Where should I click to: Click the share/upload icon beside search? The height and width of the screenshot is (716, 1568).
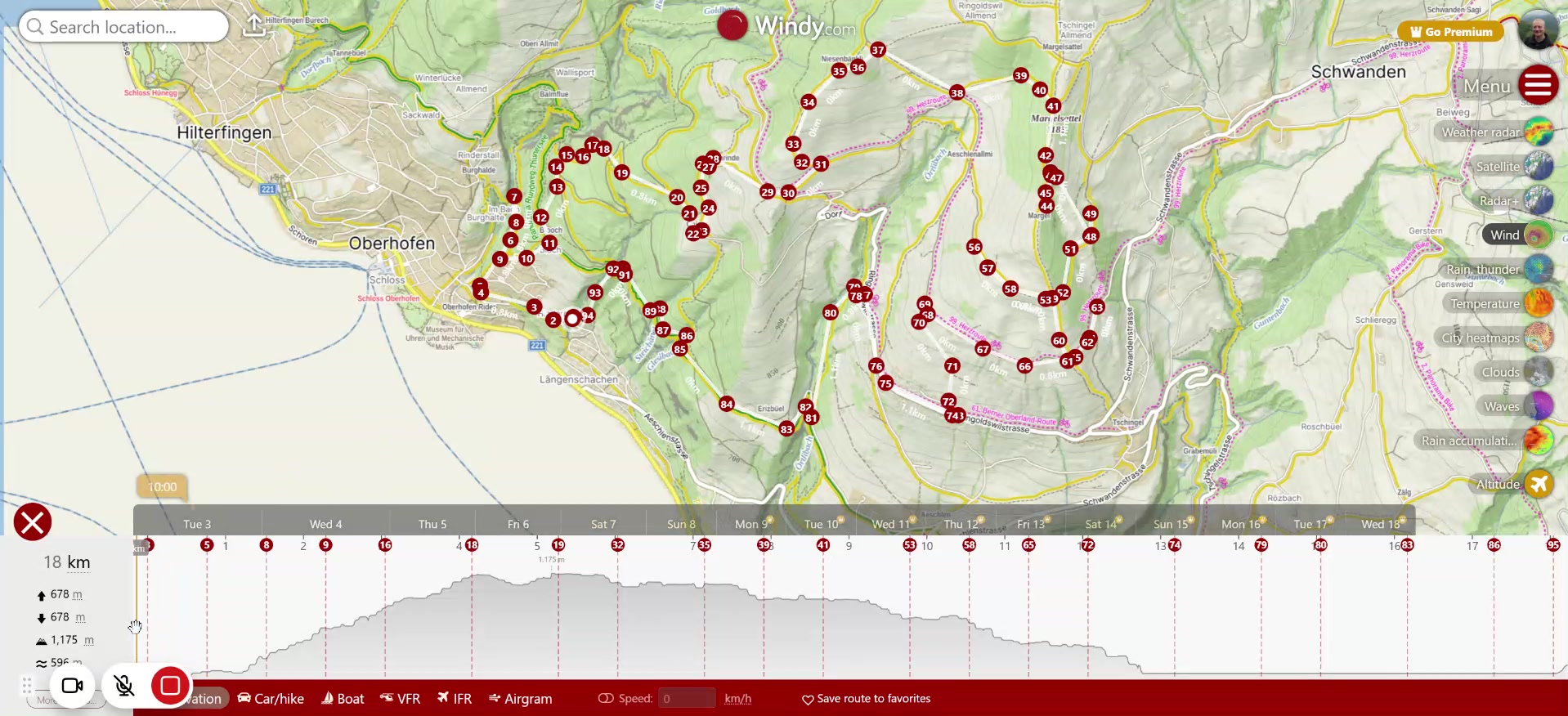[255, 26]
